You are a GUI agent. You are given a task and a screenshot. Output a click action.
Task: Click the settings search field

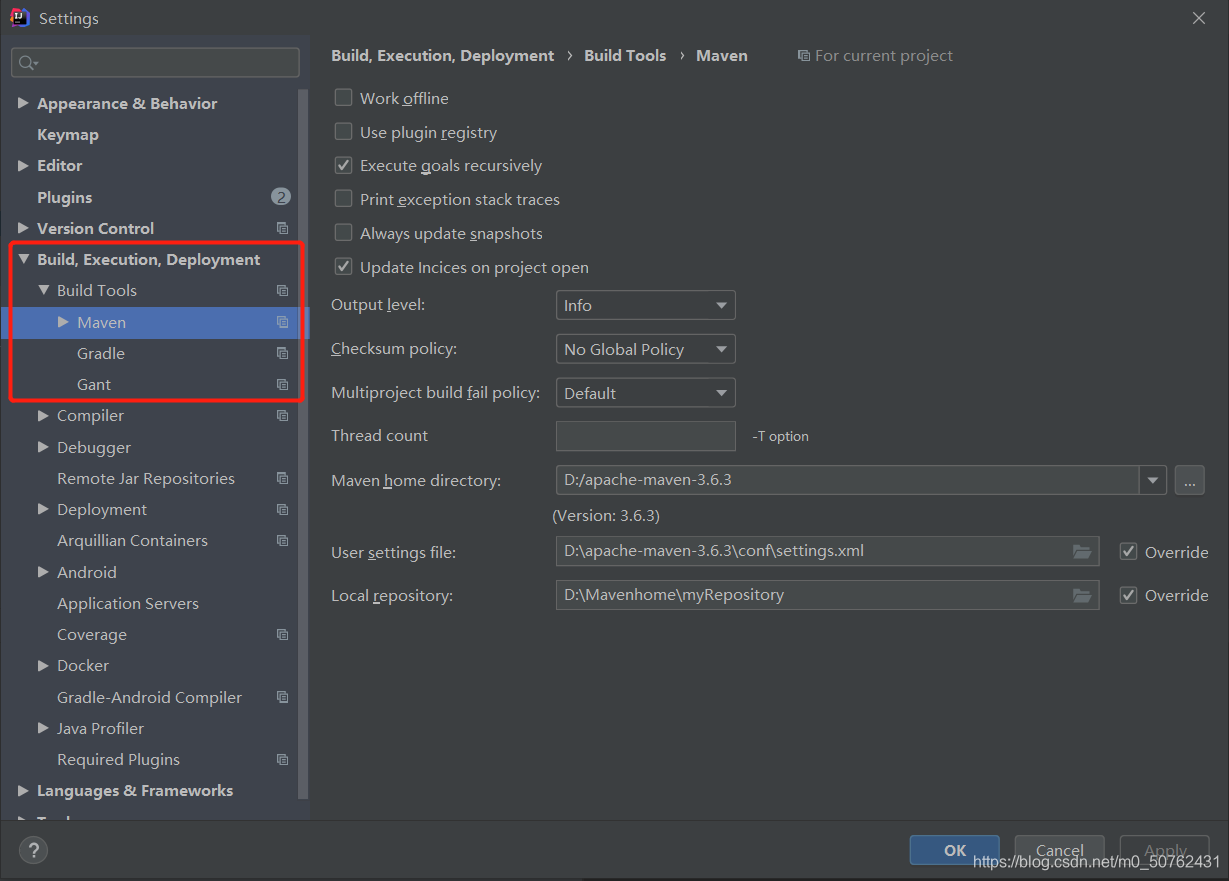[x=155, y=62]
